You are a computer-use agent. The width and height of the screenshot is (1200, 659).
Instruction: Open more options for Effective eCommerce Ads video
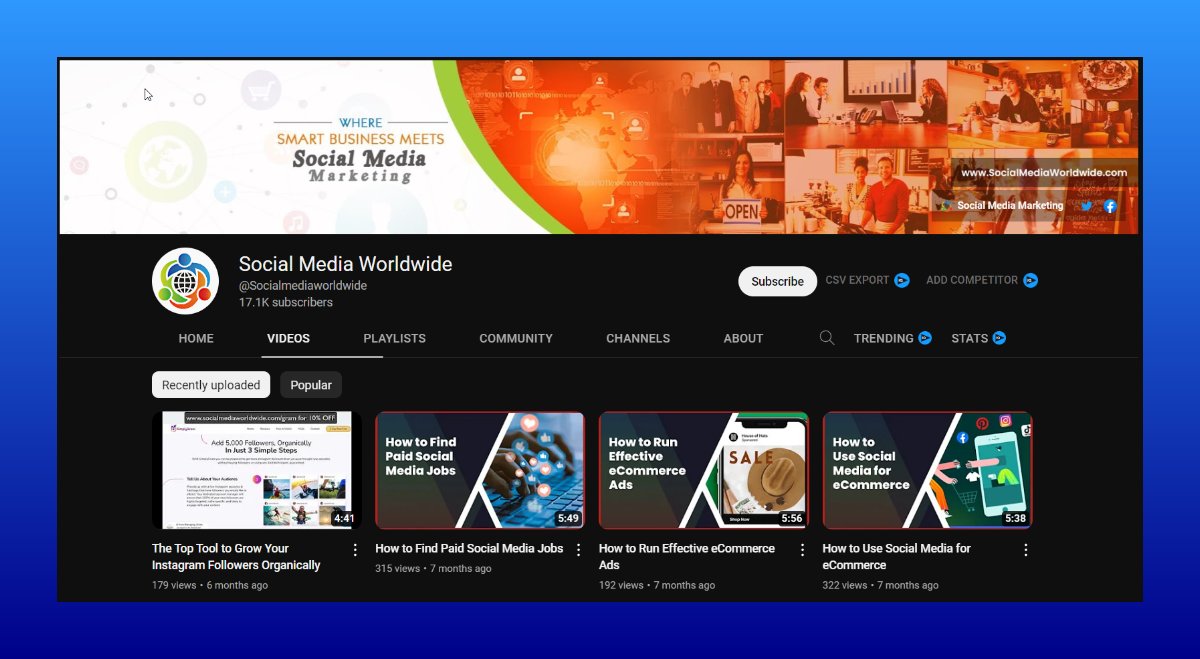pyautogui.click(x=802, y=550)
